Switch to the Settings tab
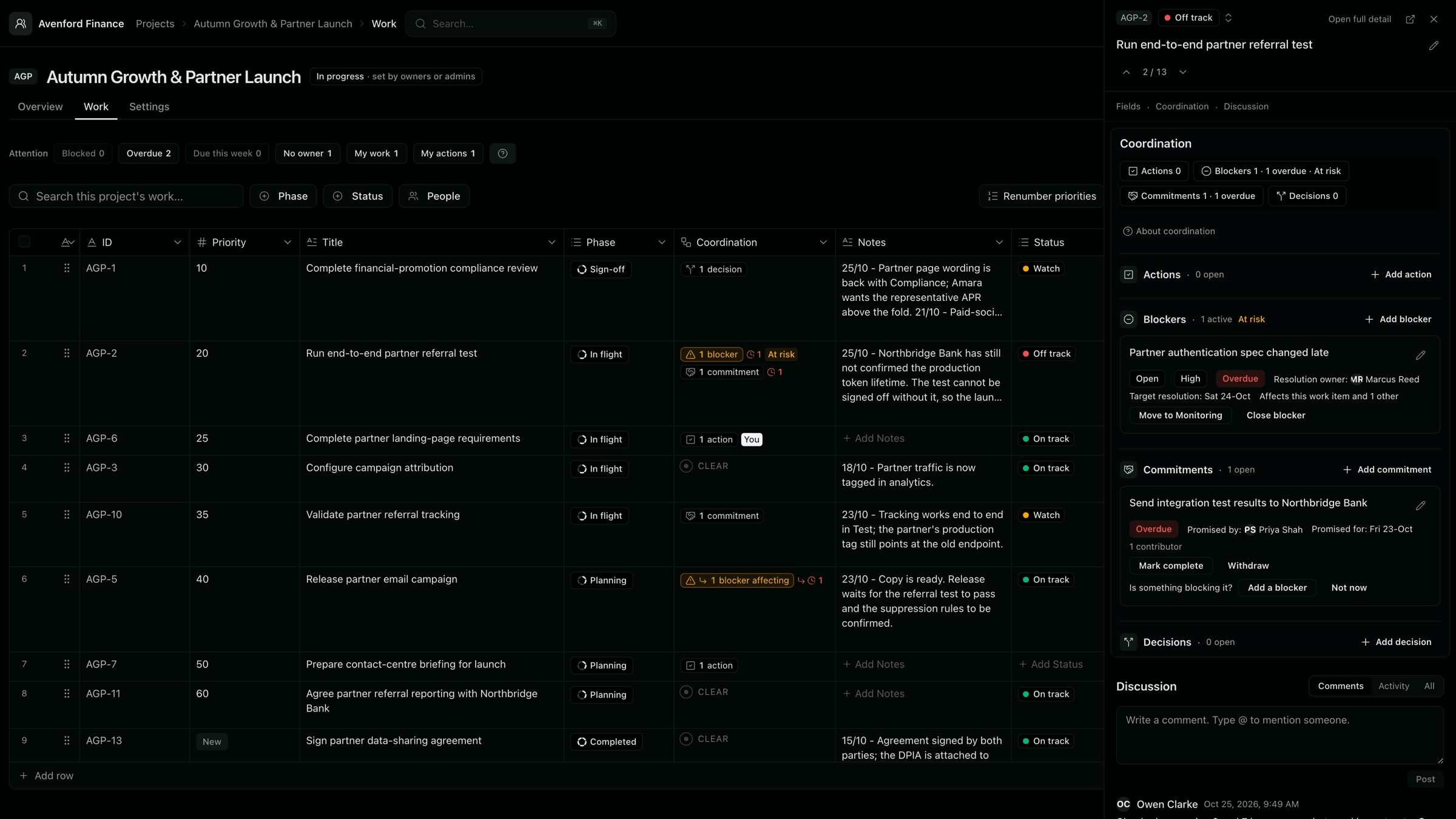Image resolution: width=1456 pixels, height=819 pixels. [149, 107]
